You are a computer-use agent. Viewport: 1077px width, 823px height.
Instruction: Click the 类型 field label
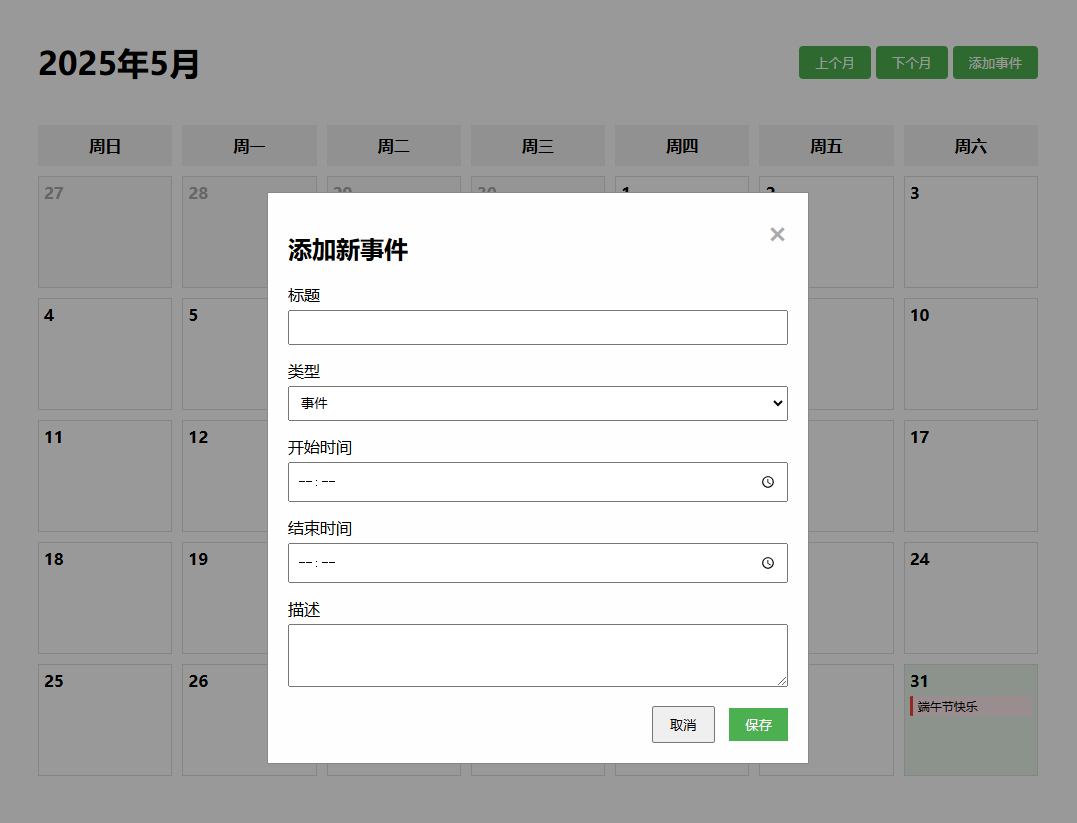tap(304, 372)
